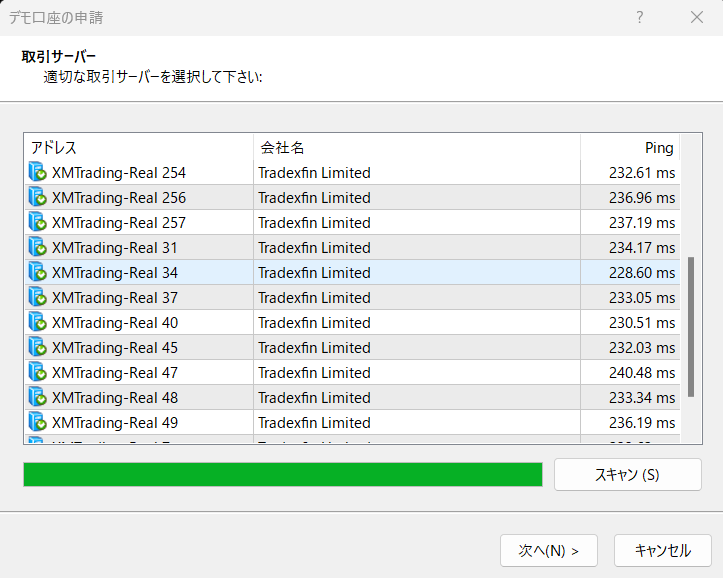Cancel the dialog with キャンセル
This screenshot has height=578, width=723.
[663, 550]
